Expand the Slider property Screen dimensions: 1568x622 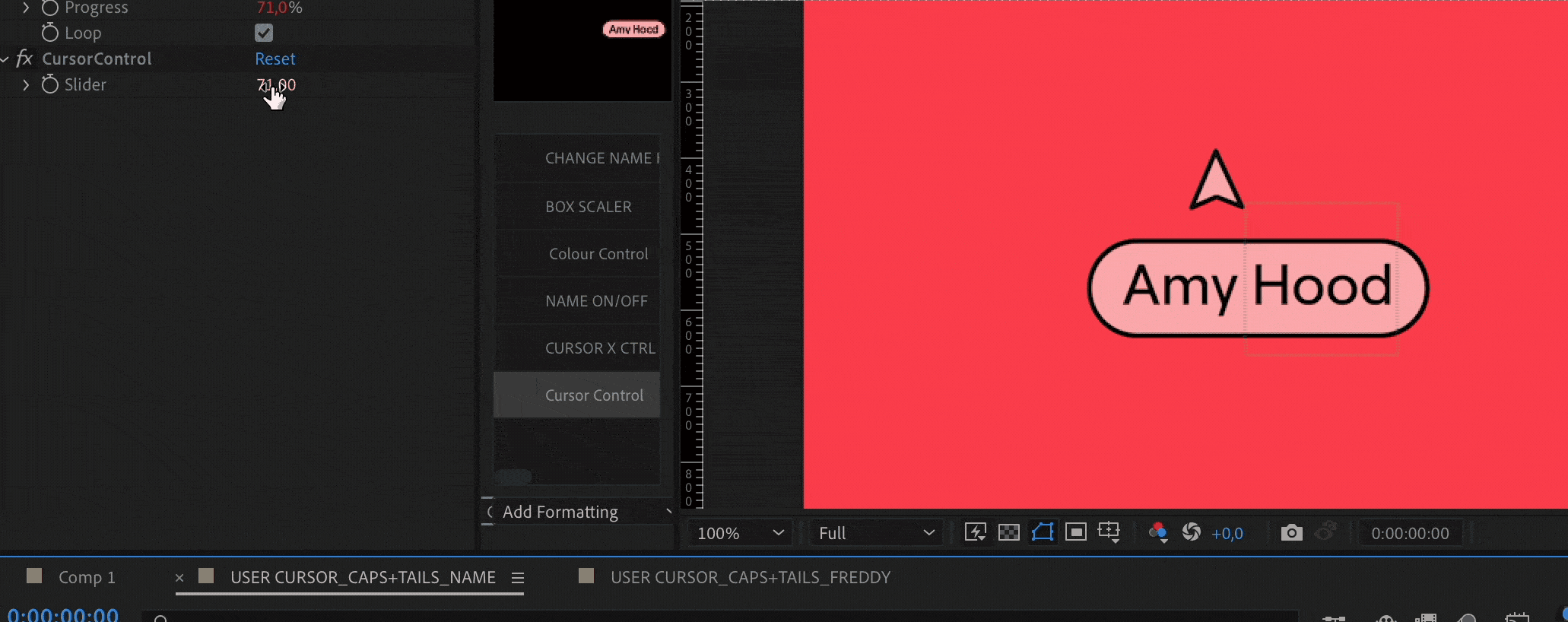(26, 84)
